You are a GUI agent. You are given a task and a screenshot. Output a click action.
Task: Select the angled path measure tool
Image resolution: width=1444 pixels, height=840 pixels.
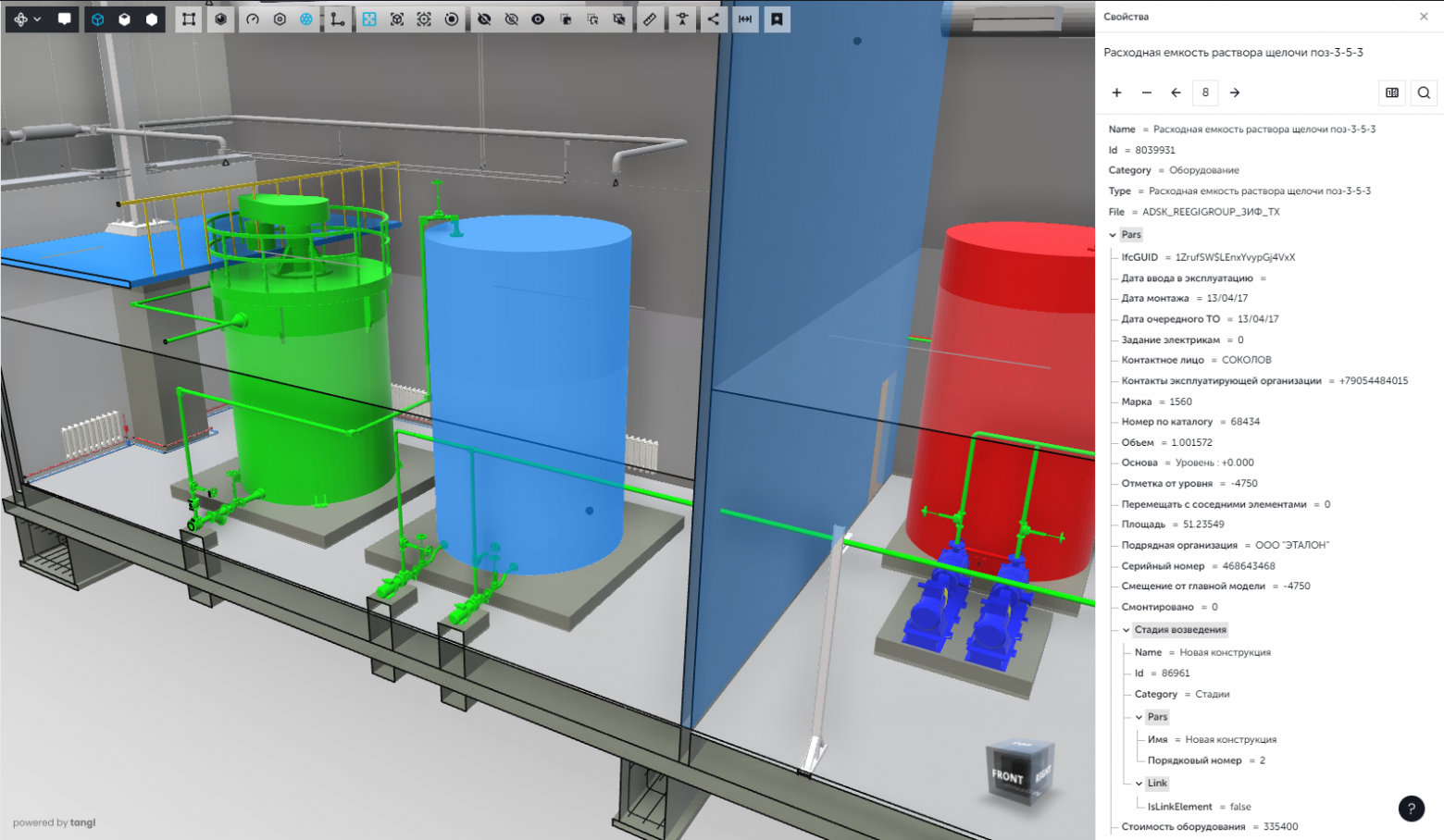click(338, 19)
